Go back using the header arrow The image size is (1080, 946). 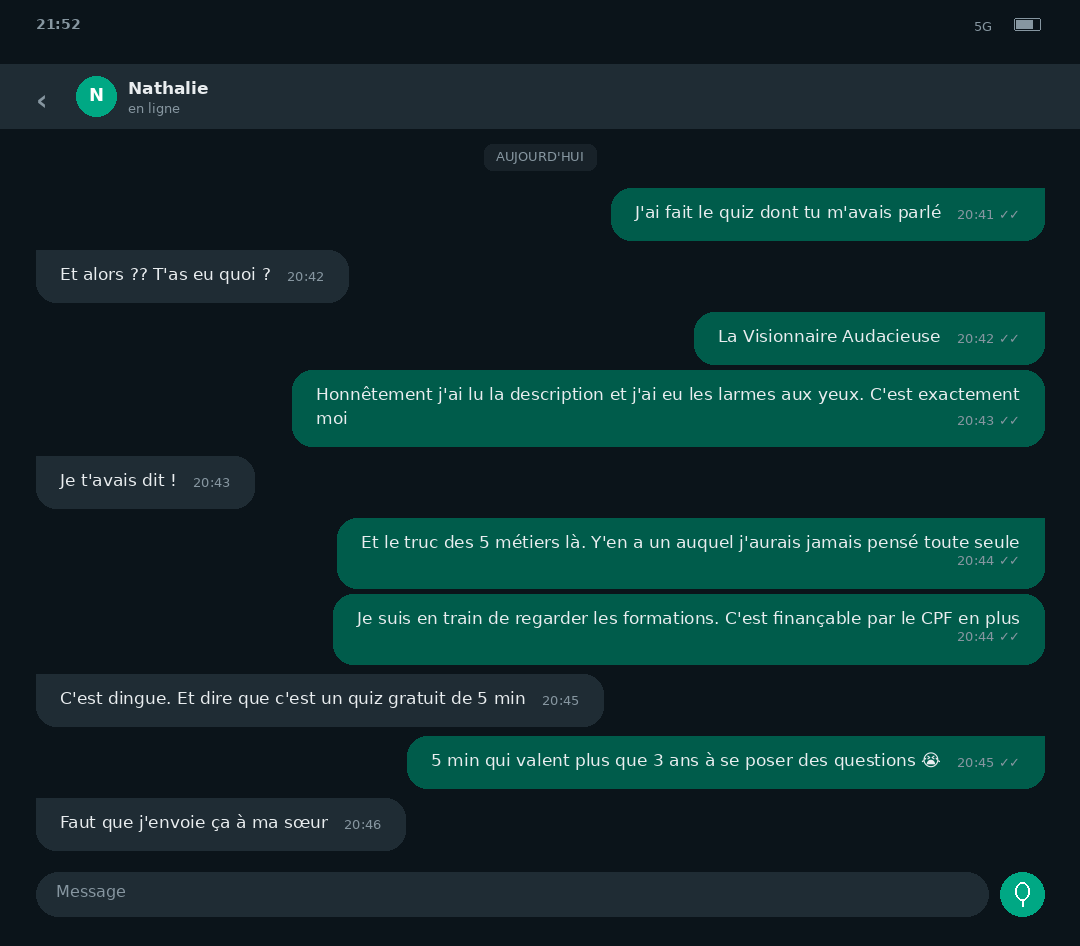point(42,101)
